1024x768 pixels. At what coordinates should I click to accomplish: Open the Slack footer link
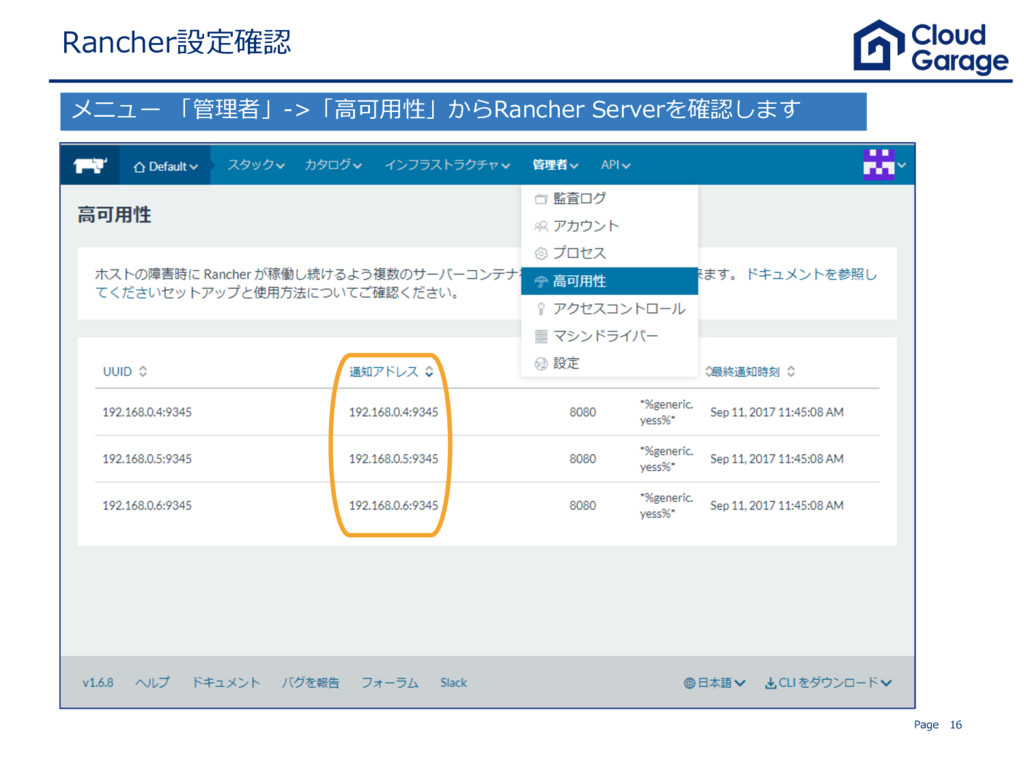coord(453,683)
